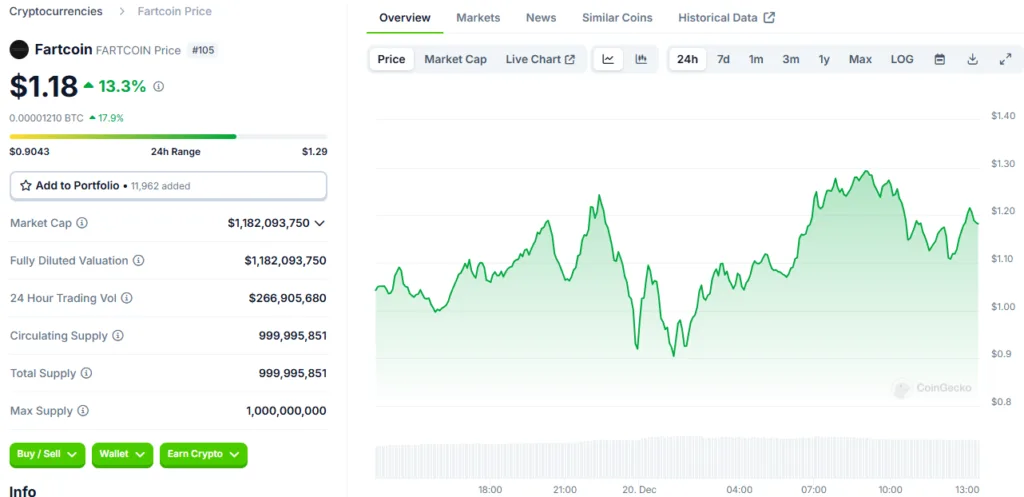The image size is (1024, 497).
Task: Click the volume bars below chart
Action: point(678,458)
